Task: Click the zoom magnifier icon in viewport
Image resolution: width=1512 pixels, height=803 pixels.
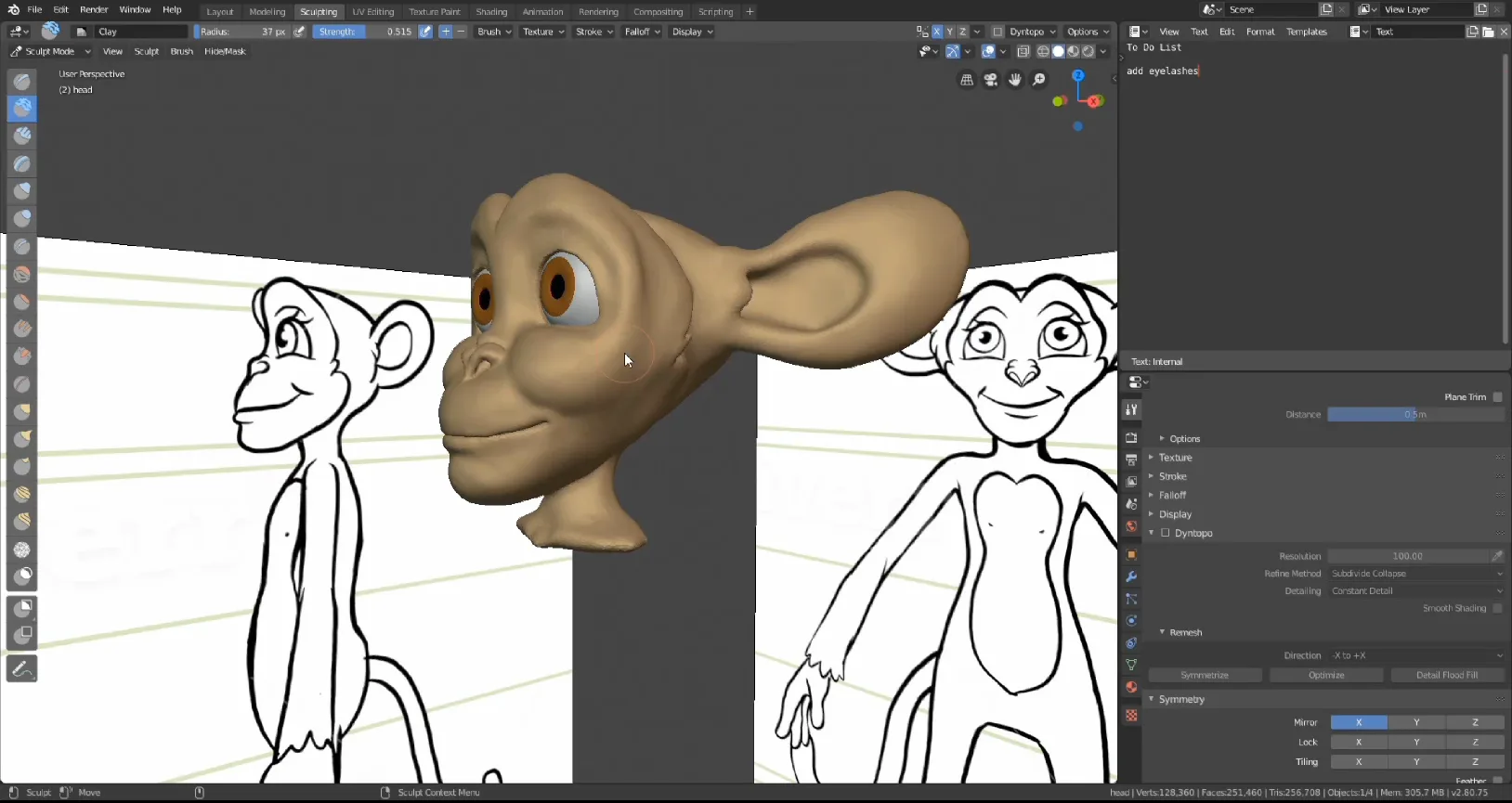Action: (x=1039, y=80)
